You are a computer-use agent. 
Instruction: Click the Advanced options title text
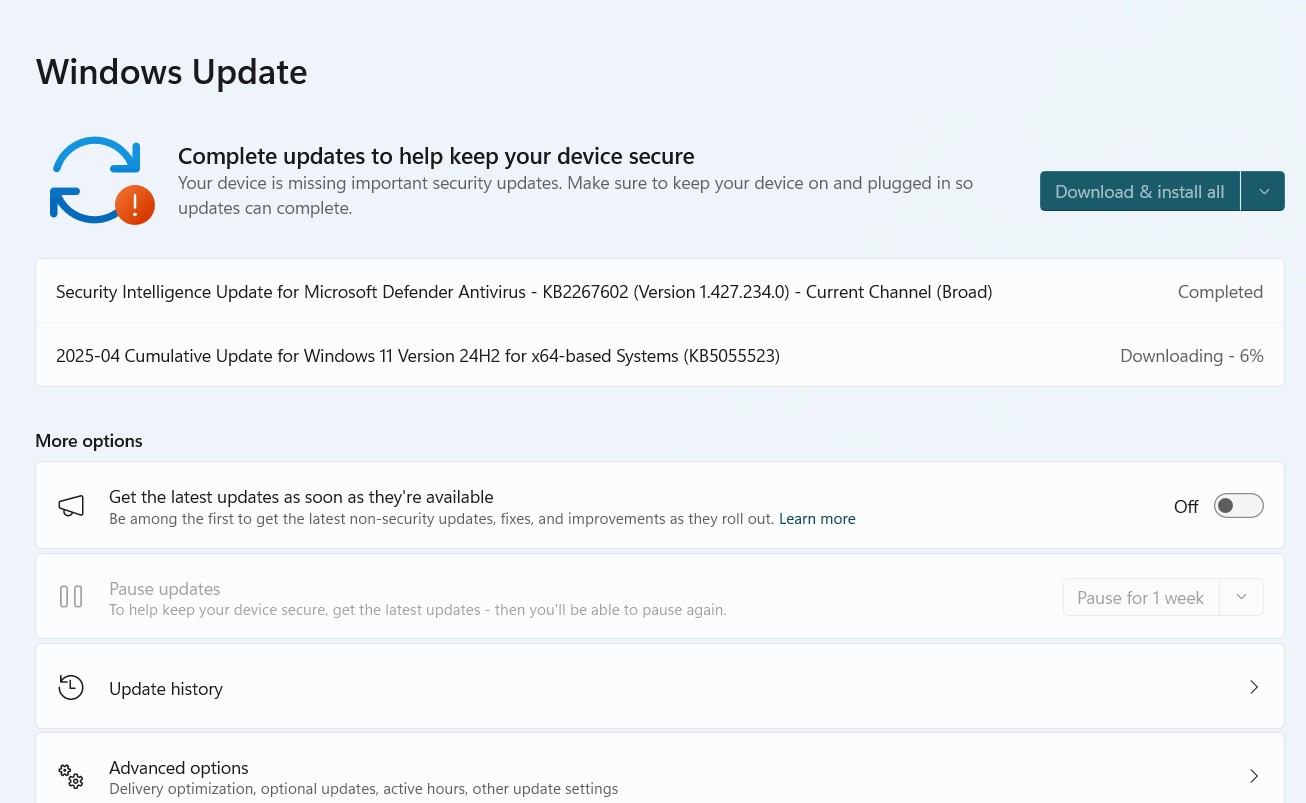[x=179, y=768]
